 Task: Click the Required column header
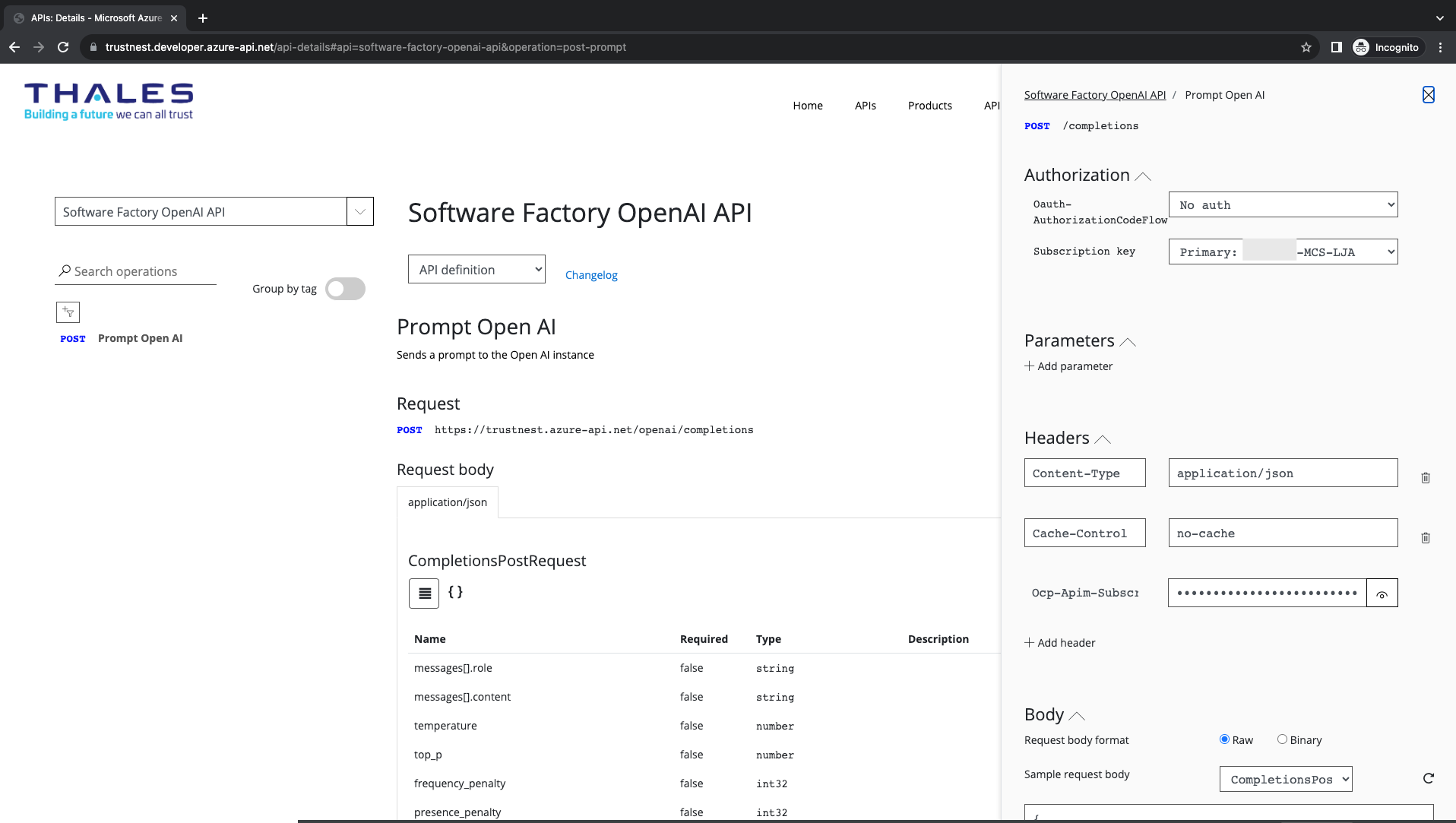704,639
